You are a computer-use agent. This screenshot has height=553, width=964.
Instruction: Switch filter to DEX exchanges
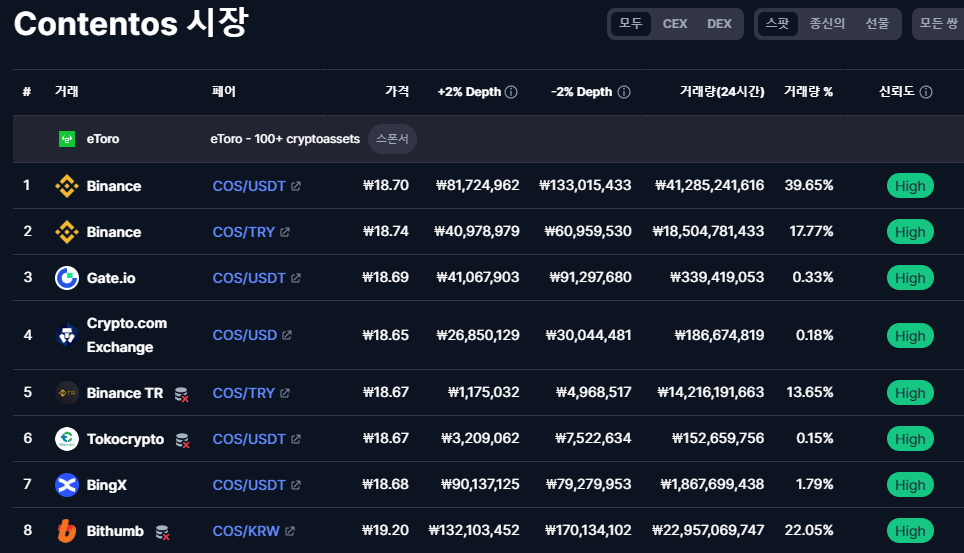pos(719,24)
